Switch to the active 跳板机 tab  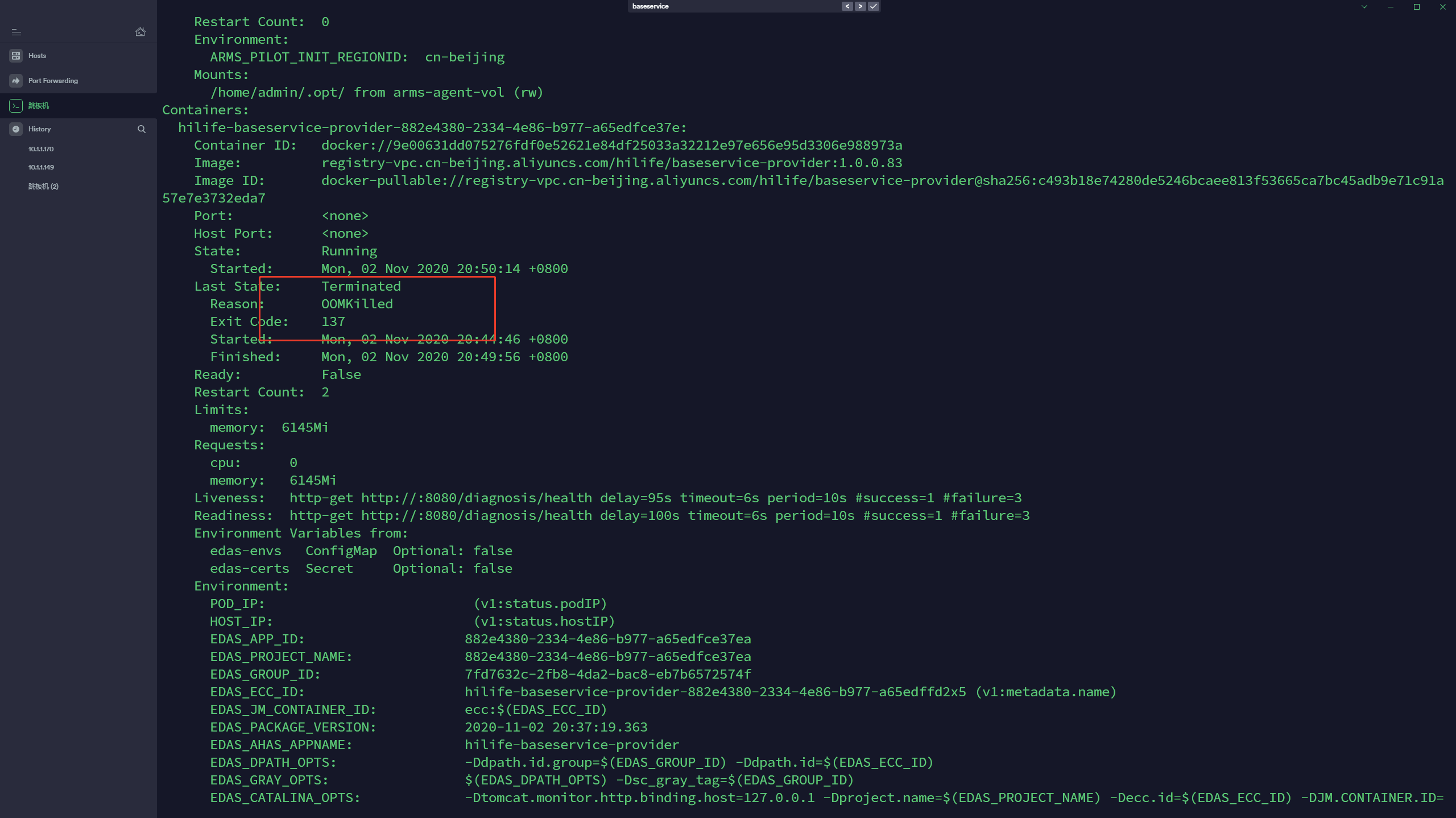click(39, 106)
